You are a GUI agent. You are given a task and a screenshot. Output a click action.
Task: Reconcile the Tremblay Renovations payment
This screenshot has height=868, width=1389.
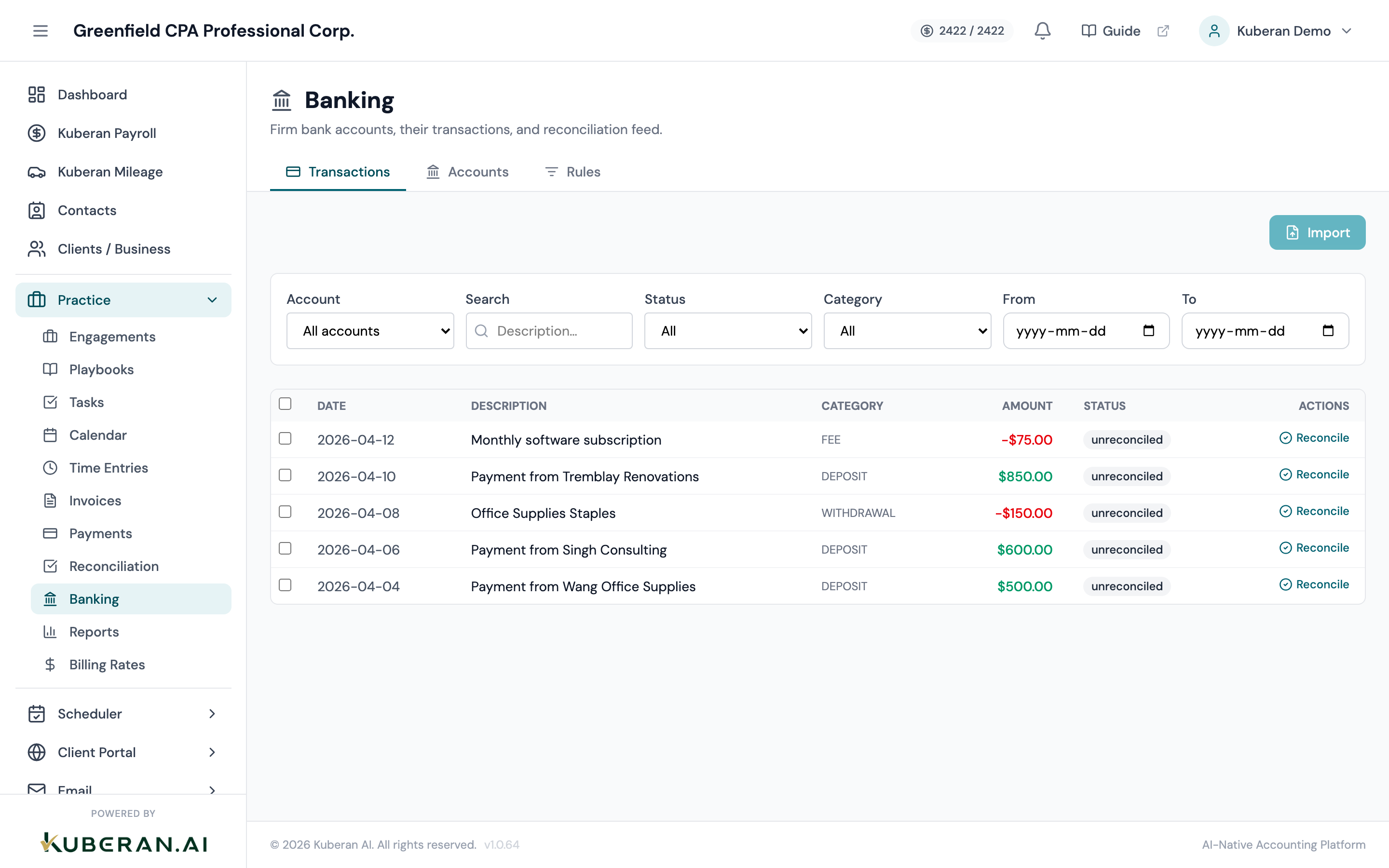coord(1314,475)
